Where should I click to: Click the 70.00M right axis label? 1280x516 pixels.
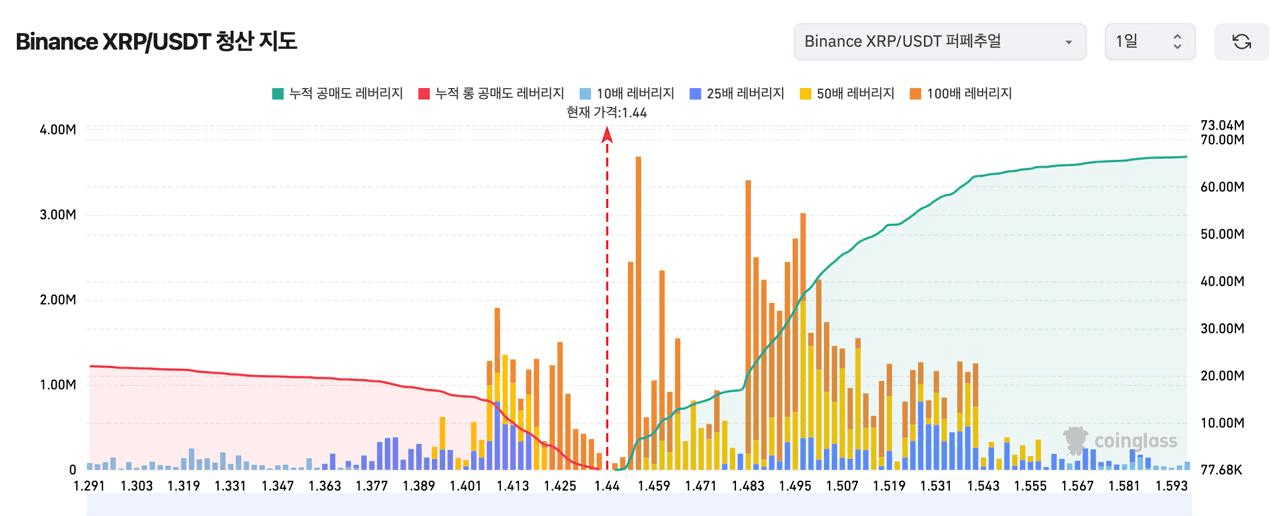click(x=1221, y=140)
